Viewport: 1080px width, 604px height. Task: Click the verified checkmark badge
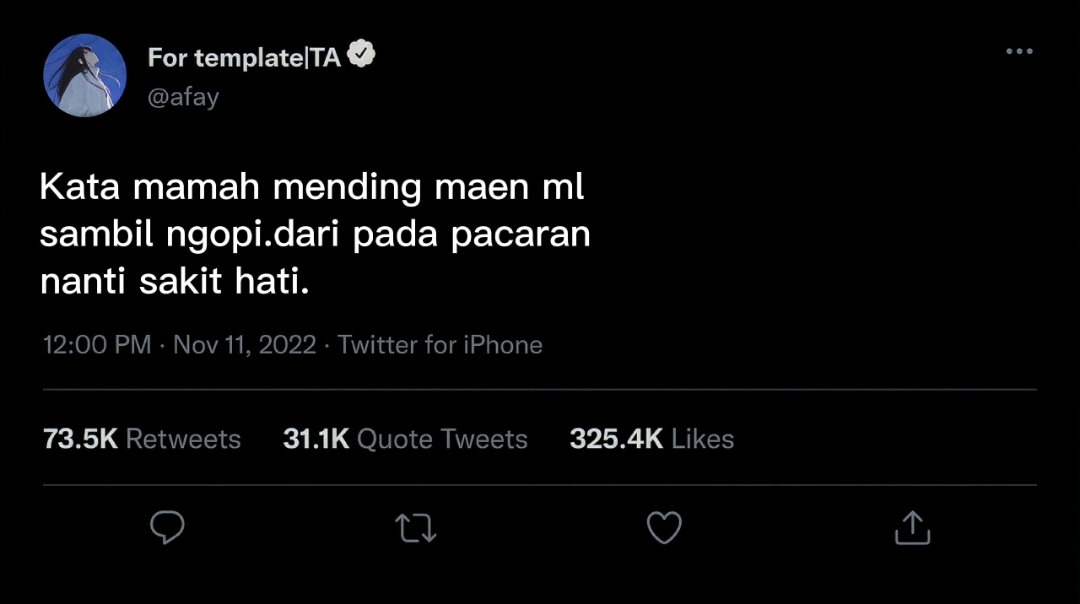point(361,54)
